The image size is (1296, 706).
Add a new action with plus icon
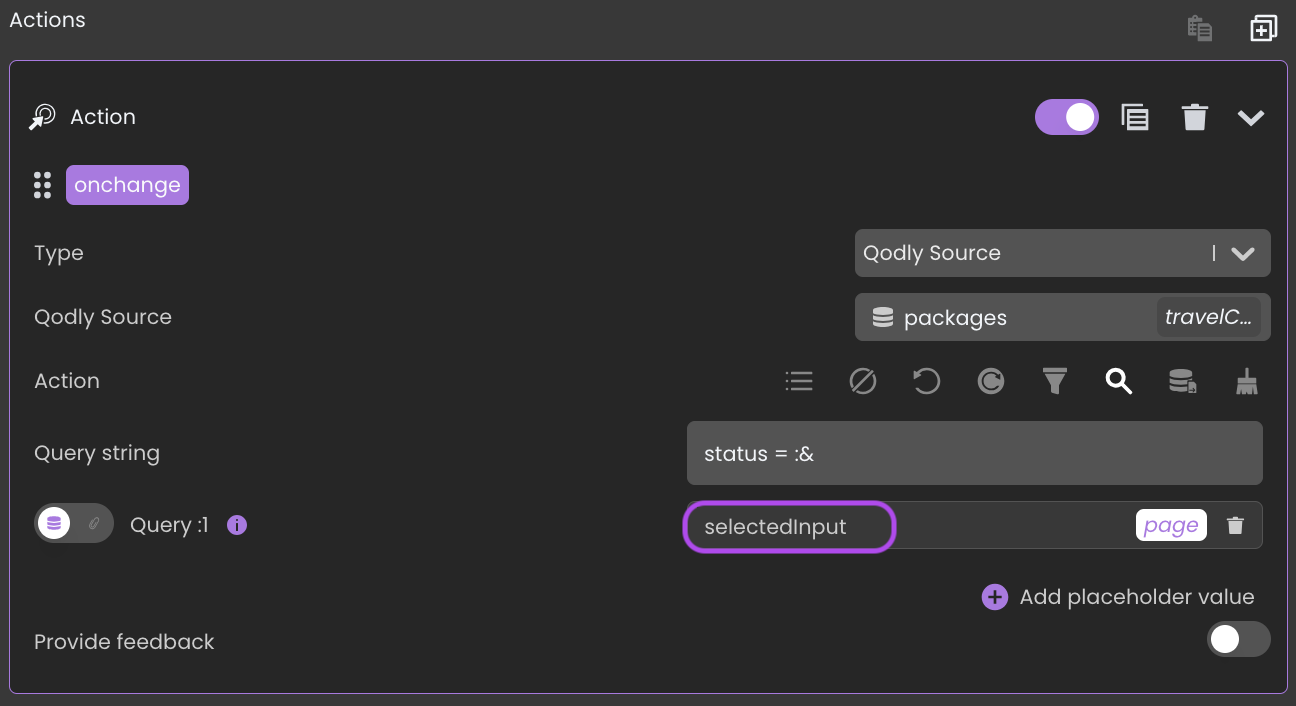pos(1264,28)
